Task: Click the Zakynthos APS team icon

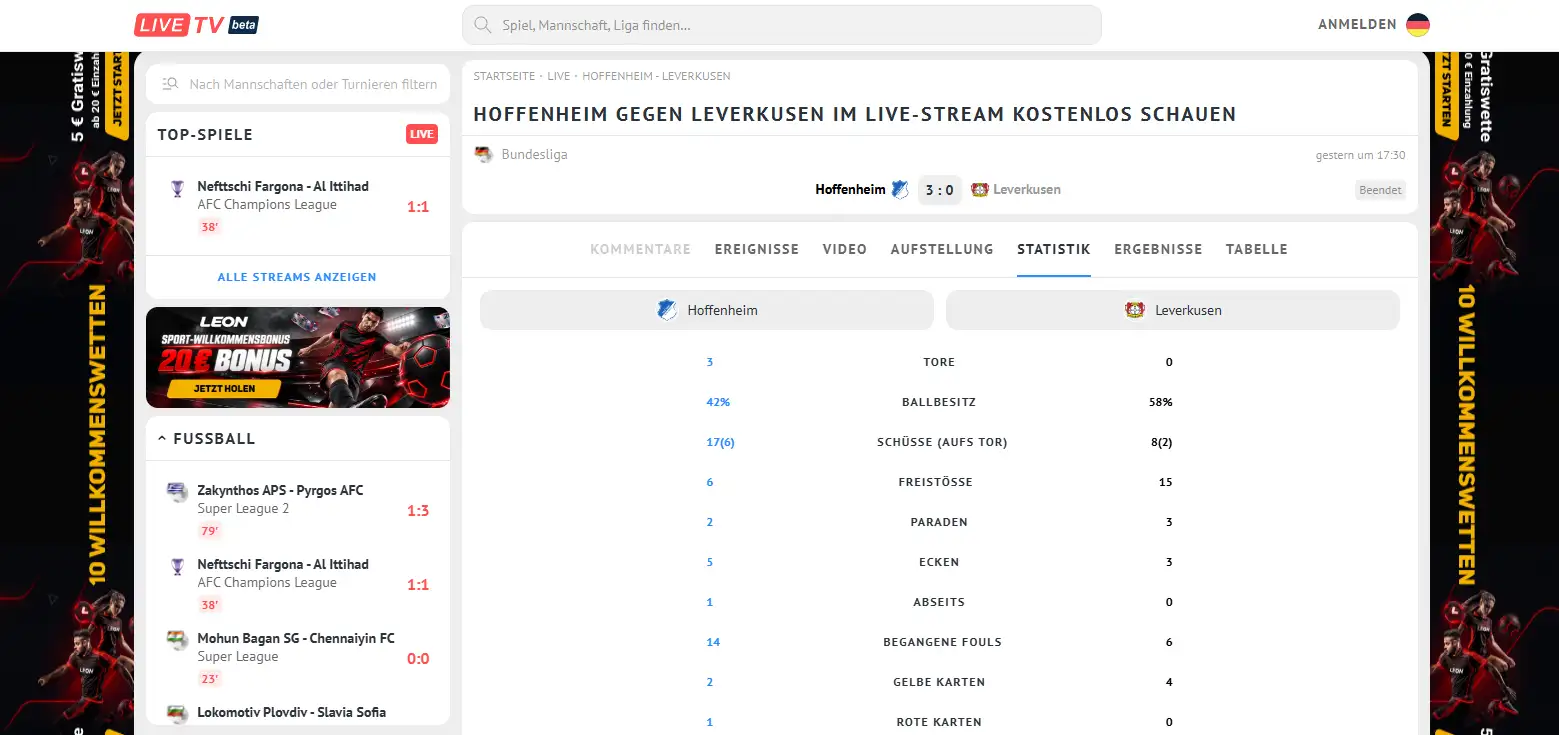Action: pyautogui.click(x=177, y=491)
